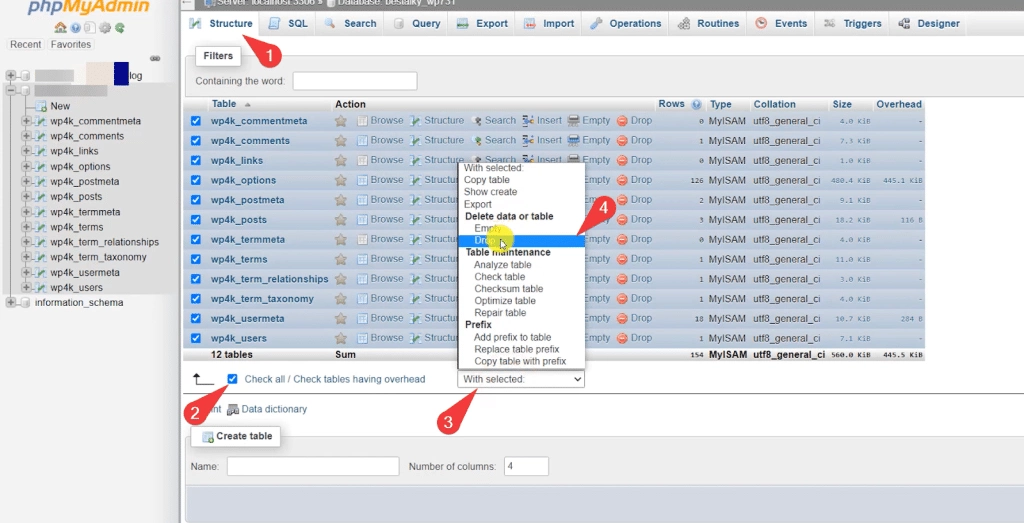1024x523 pixels.
Task: Click Drop icon for wp4k_posts row
Action: pyautogui.click(x=622, y=219)
